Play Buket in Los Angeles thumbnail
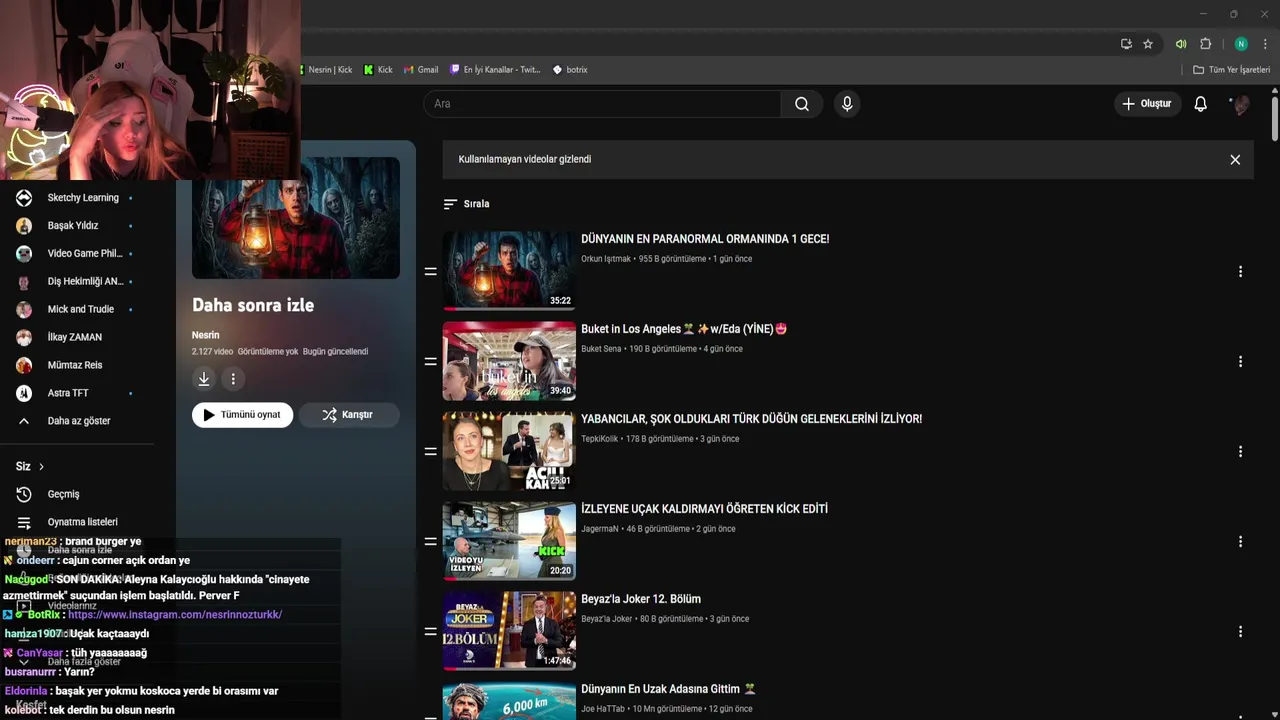The height and width of the screenshot is (720, 1280). 509,361
